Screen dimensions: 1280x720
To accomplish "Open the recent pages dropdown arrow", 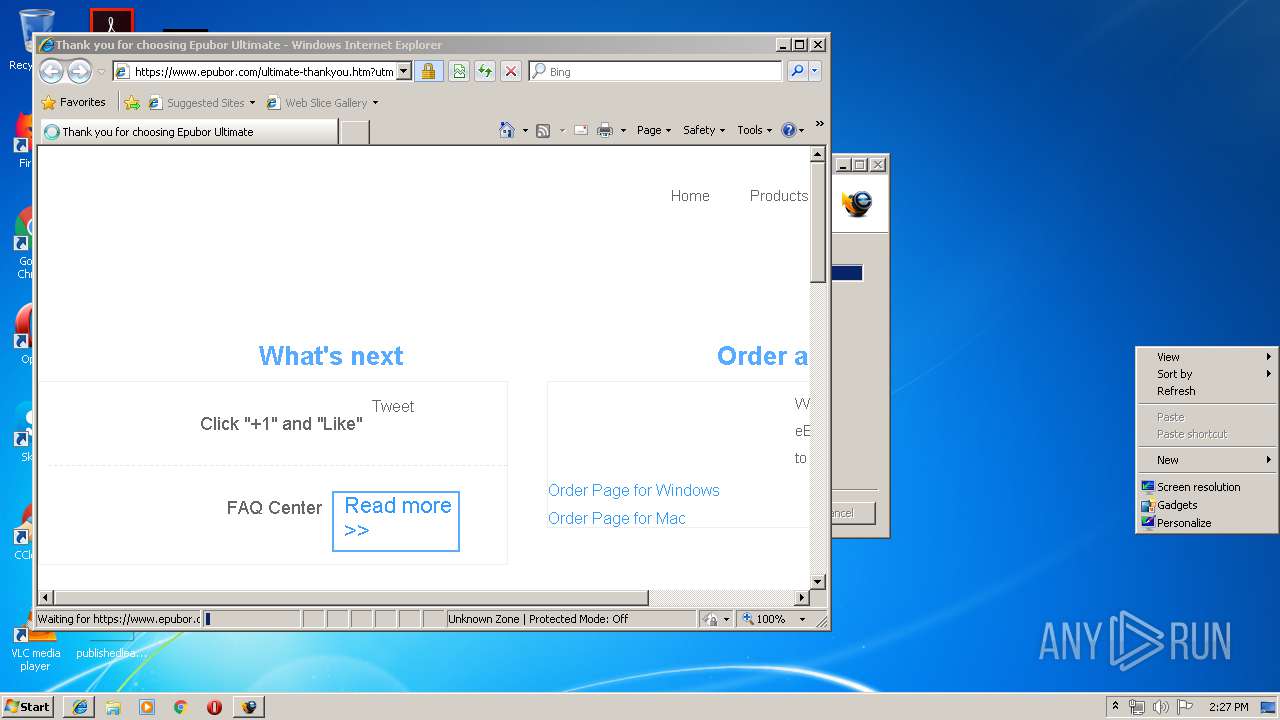I will tap(101, 72).
